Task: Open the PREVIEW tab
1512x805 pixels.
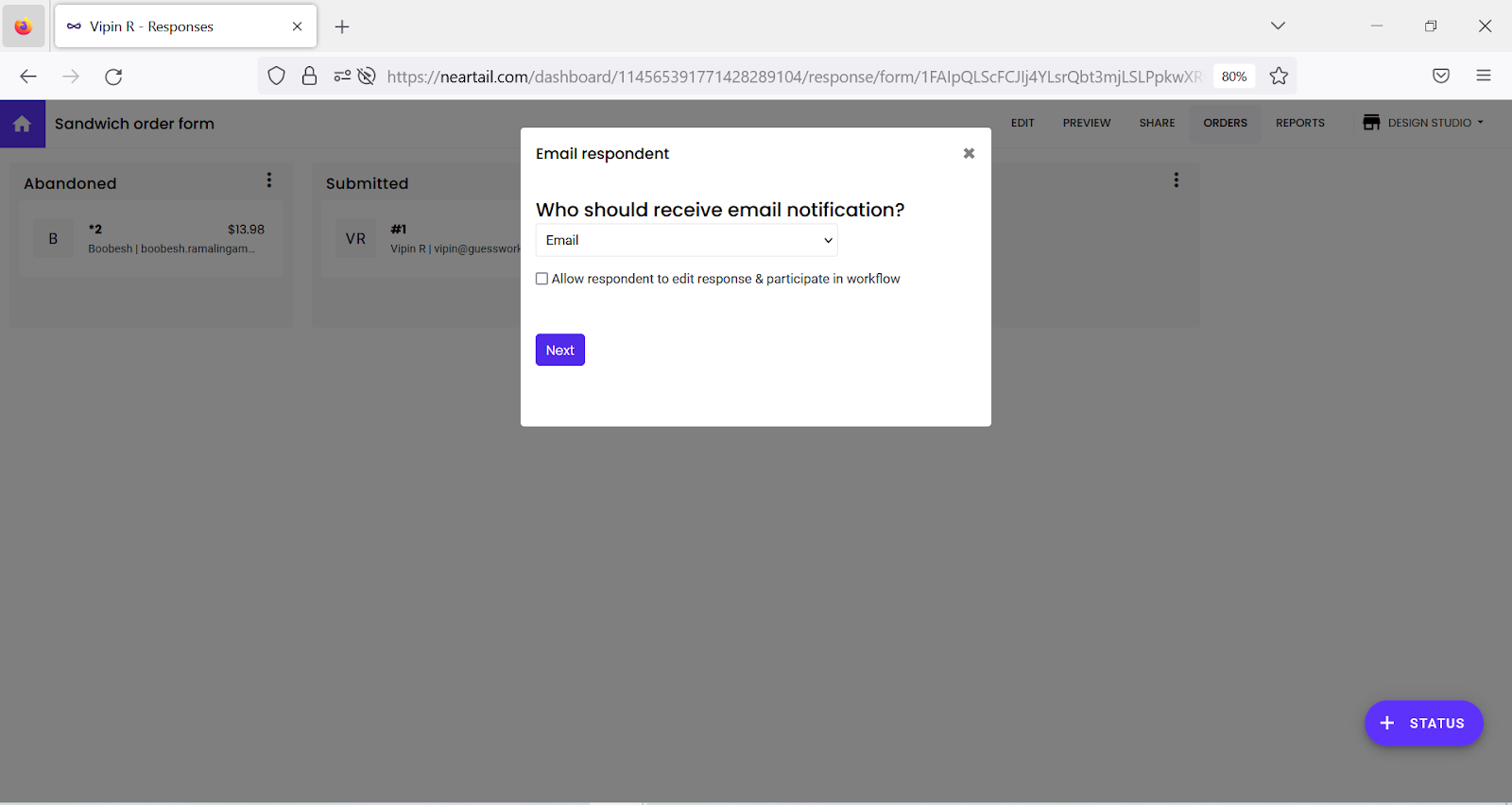Action: click(1087, 123)
